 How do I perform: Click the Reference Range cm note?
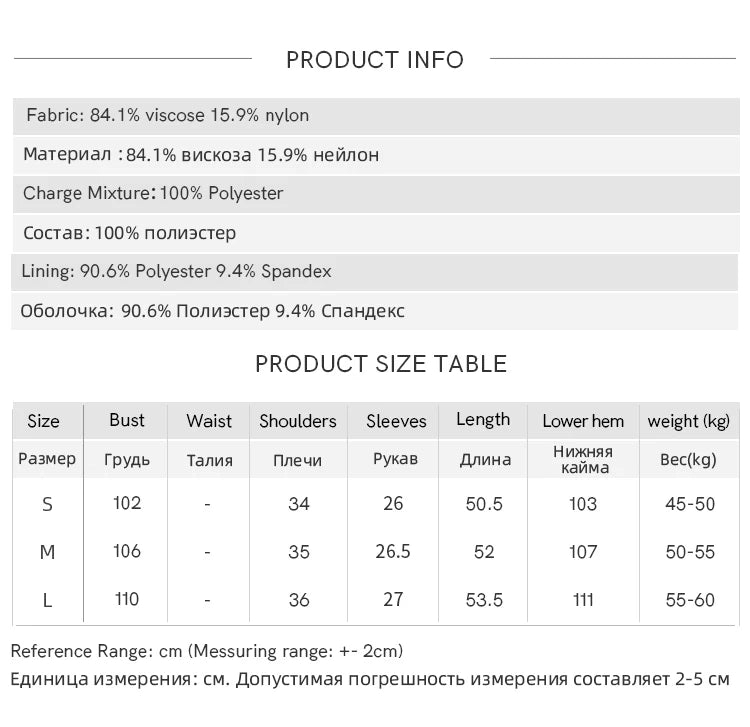207,652
